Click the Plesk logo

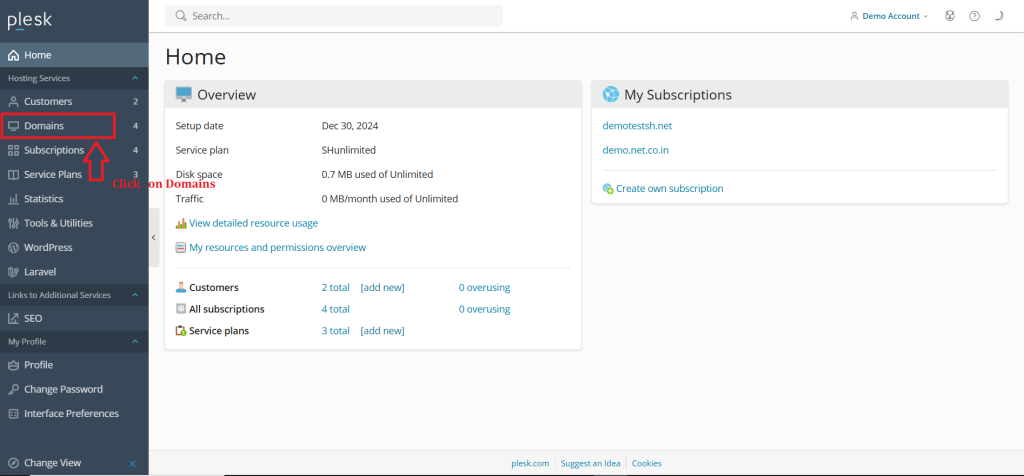[x=29, y=21]
